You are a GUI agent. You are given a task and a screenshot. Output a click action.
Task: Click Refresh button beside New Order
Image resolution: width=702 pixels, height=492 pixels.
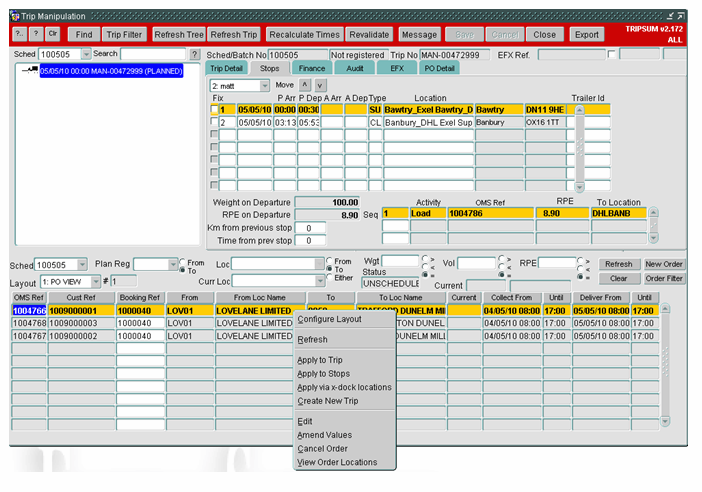(619, 264)
